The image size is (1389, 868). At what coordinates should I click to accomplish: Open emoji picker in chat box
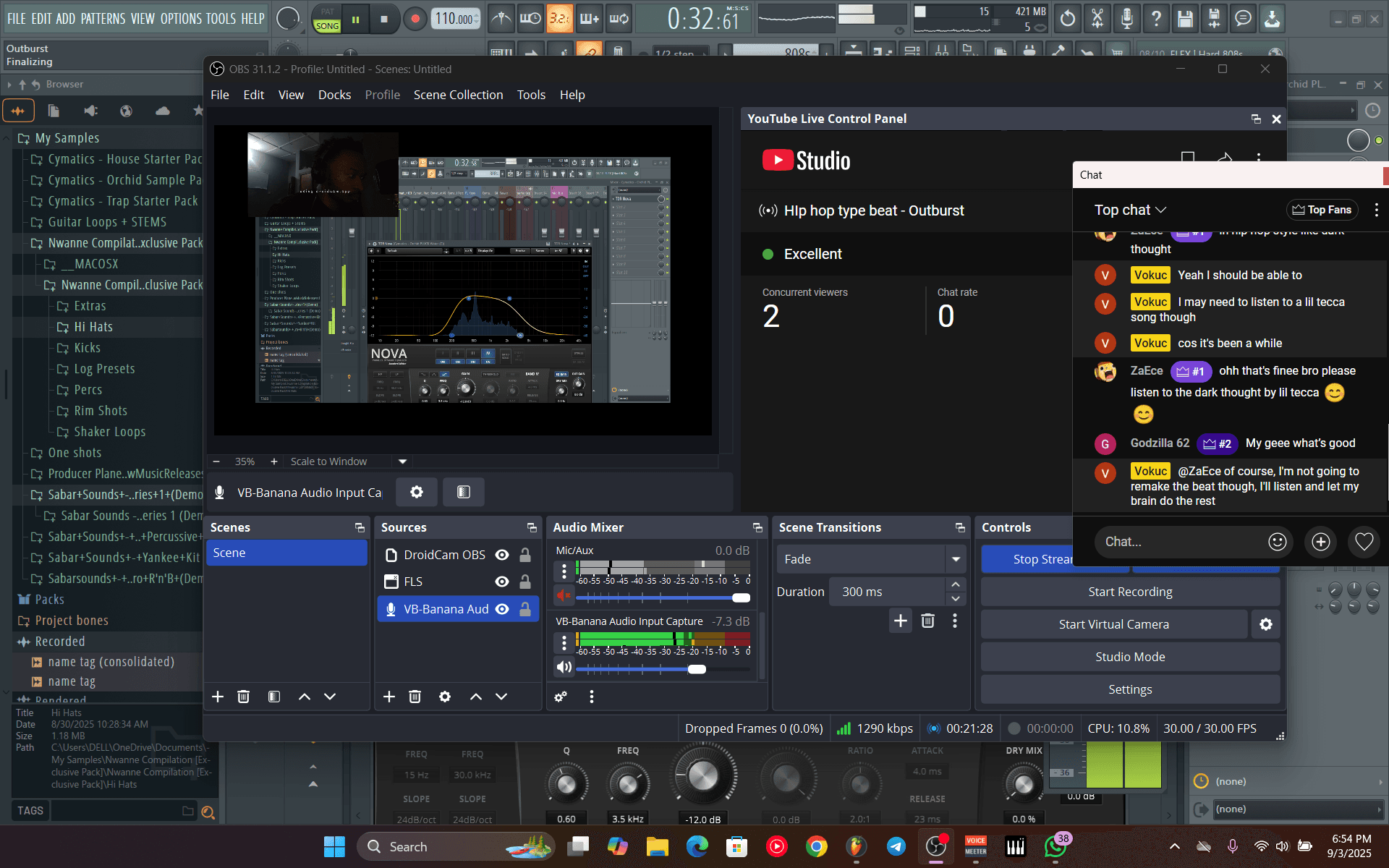tap(1278, 542)
